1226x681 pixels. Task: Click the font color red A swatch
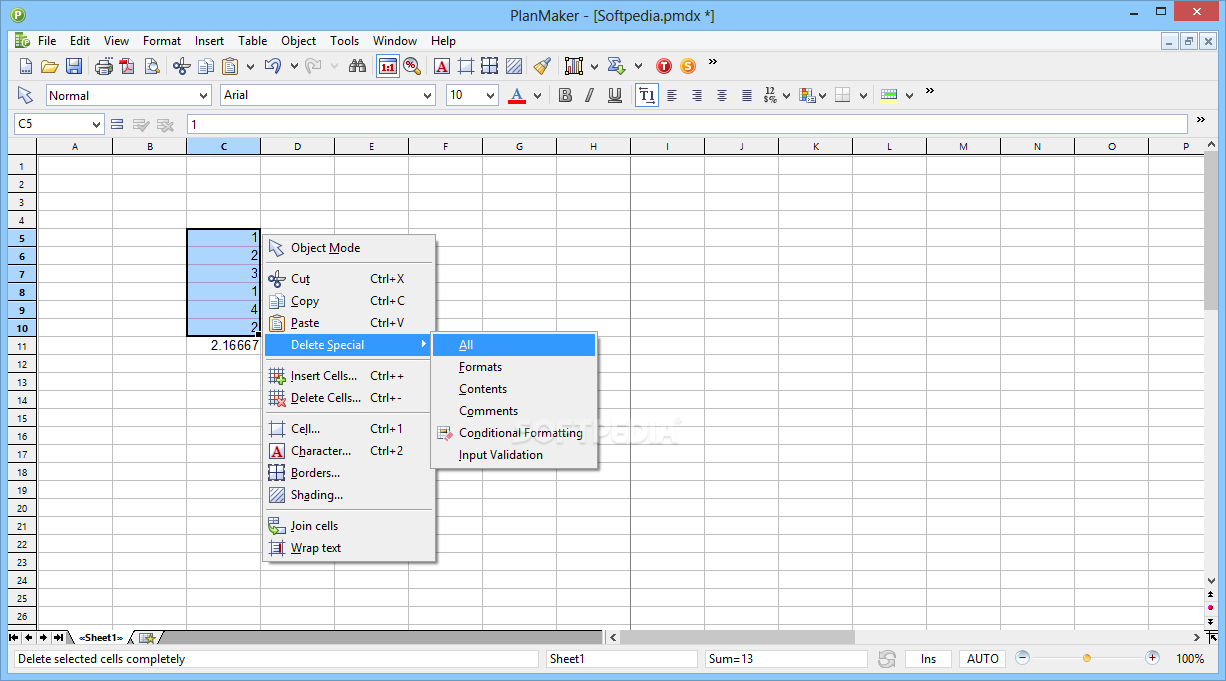tap(516, 95)
